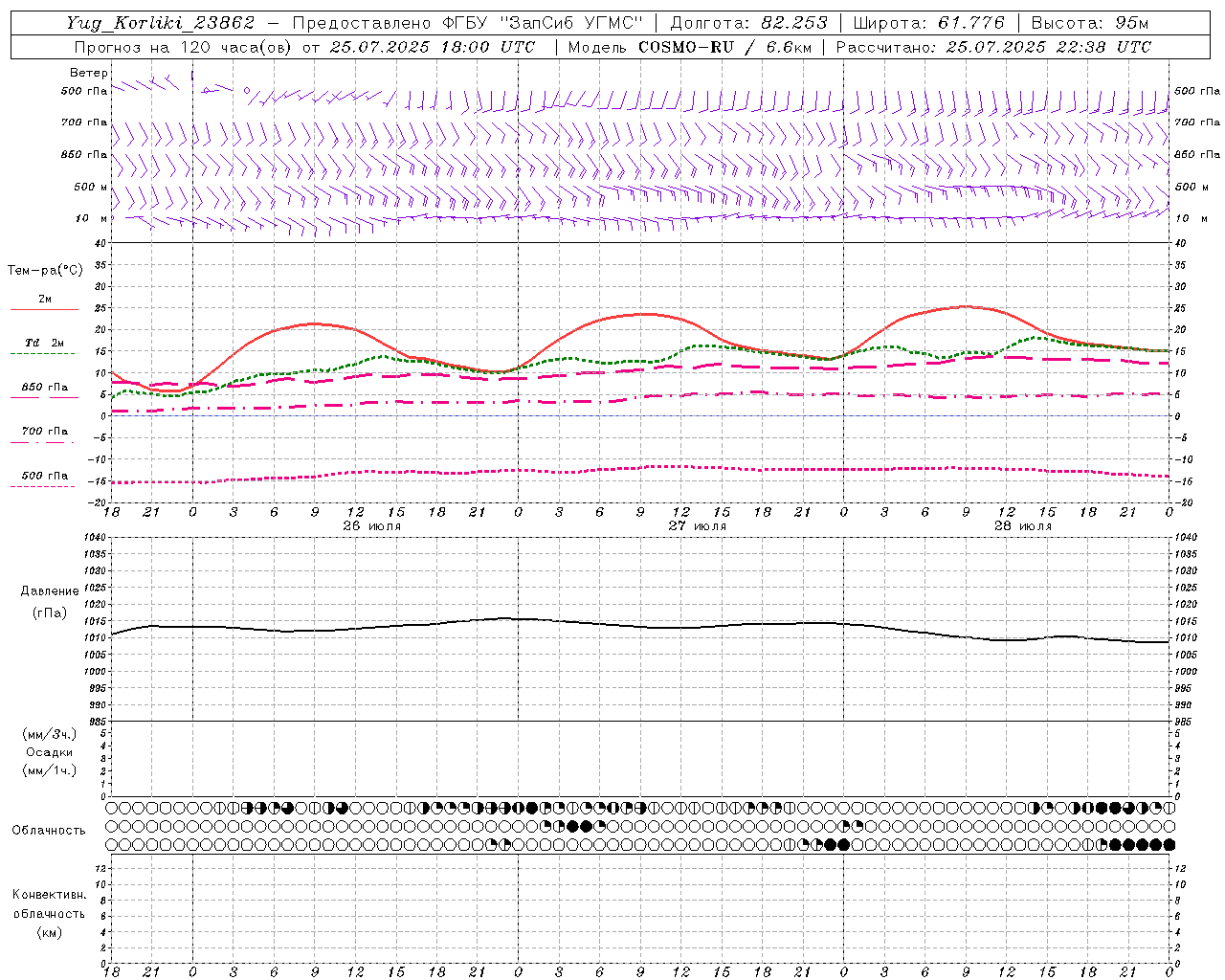Click the Ветер wind panel label
The image size is (1225, 980).
point(89,73)
